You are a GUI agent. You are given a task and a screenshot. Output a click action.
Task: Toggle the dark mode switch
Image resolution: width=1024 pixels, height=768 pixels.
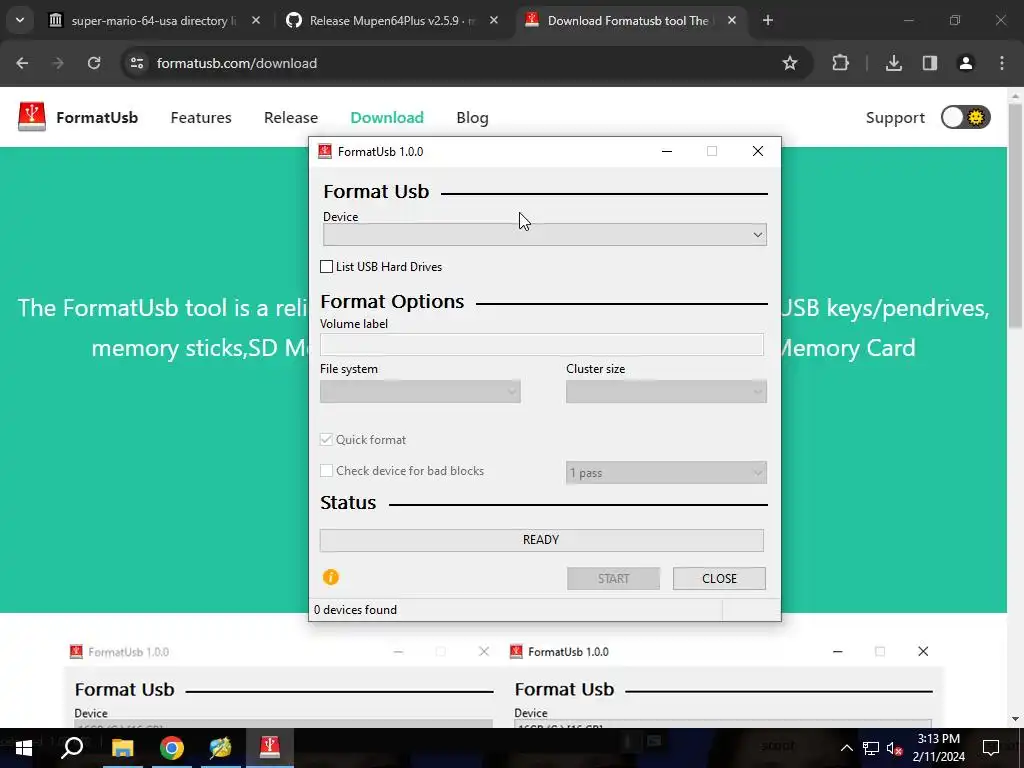[965, 118]
